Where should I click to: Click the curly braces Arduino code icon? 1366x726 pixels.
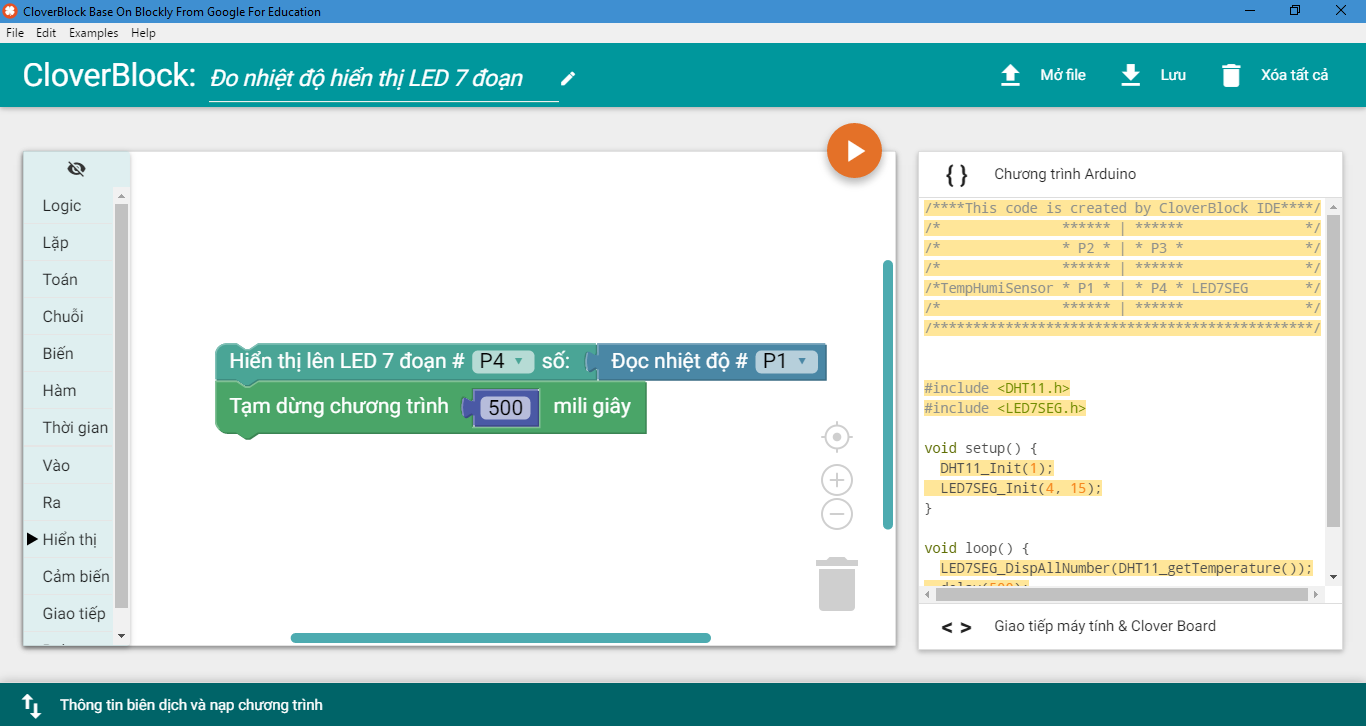pos(957,175)
